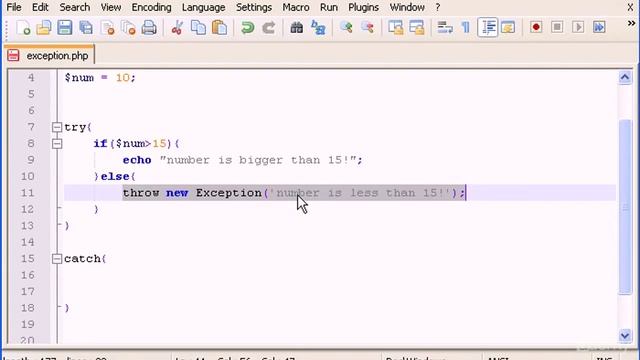Open the Macro menu
This screenshot has height=360, width=640.
[x=296, y=7]
